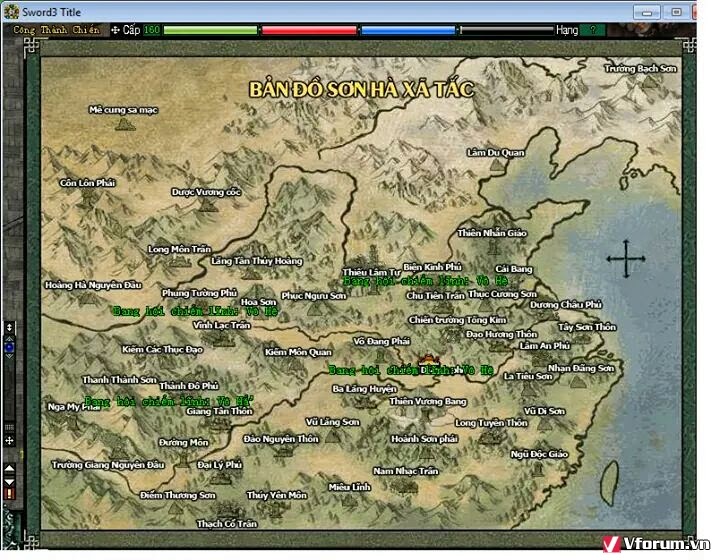Click the vertical double-arrow icon in left sidebar

(x=9, y=327)
